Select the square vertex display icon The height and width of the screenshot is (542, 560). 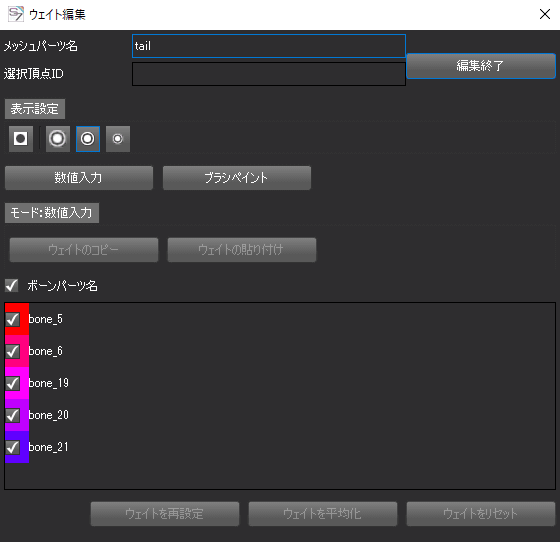coord(21,139)
